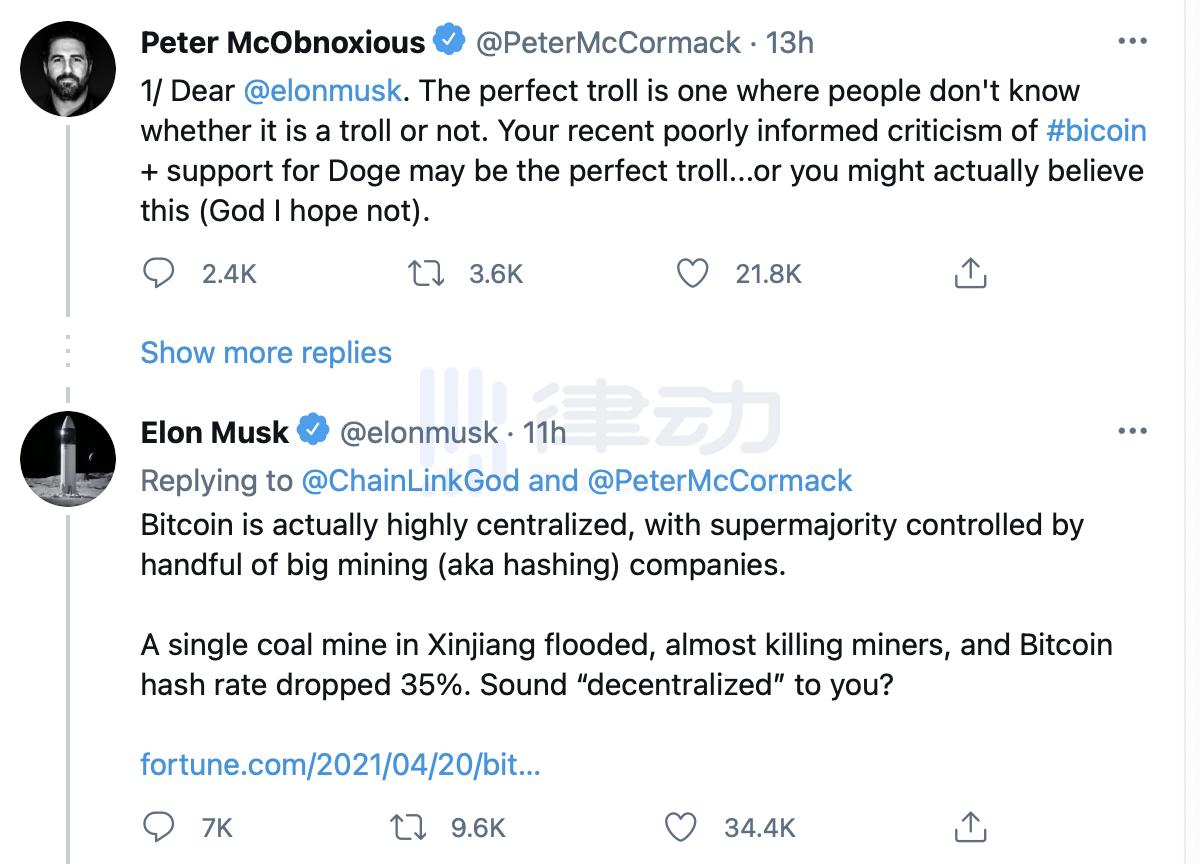Click the 13h timestamp on Peter's tweet
The height and width of the screenshot is (864, 1200).
789,43
